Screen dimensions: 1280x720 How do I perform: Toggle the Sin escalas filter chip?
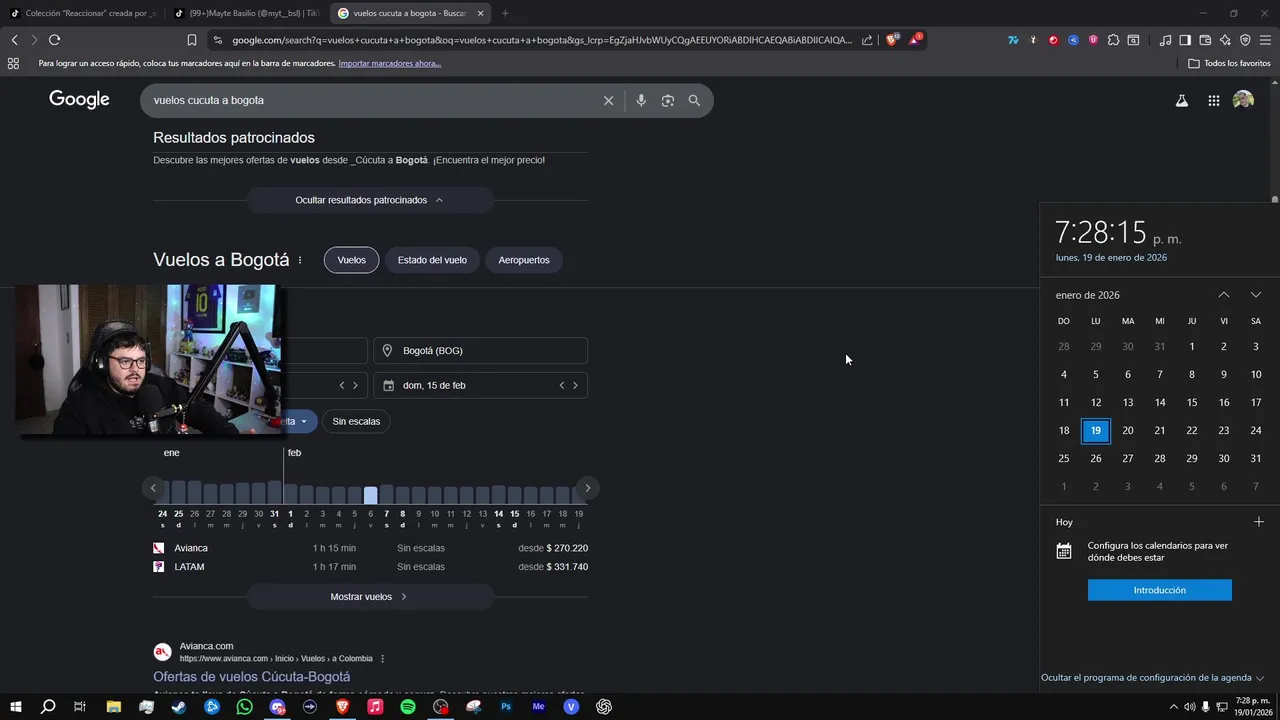tap(356, 421)
